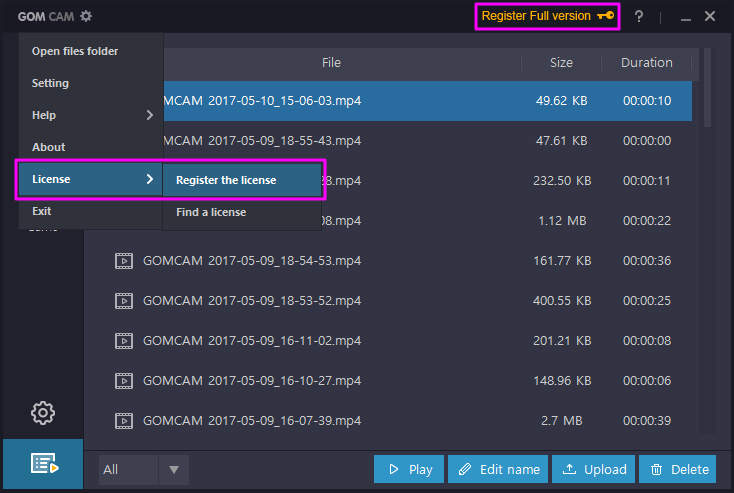Select About in the menu
The width and height of the screenshot is (734, 493).
(x=91, y=147)
